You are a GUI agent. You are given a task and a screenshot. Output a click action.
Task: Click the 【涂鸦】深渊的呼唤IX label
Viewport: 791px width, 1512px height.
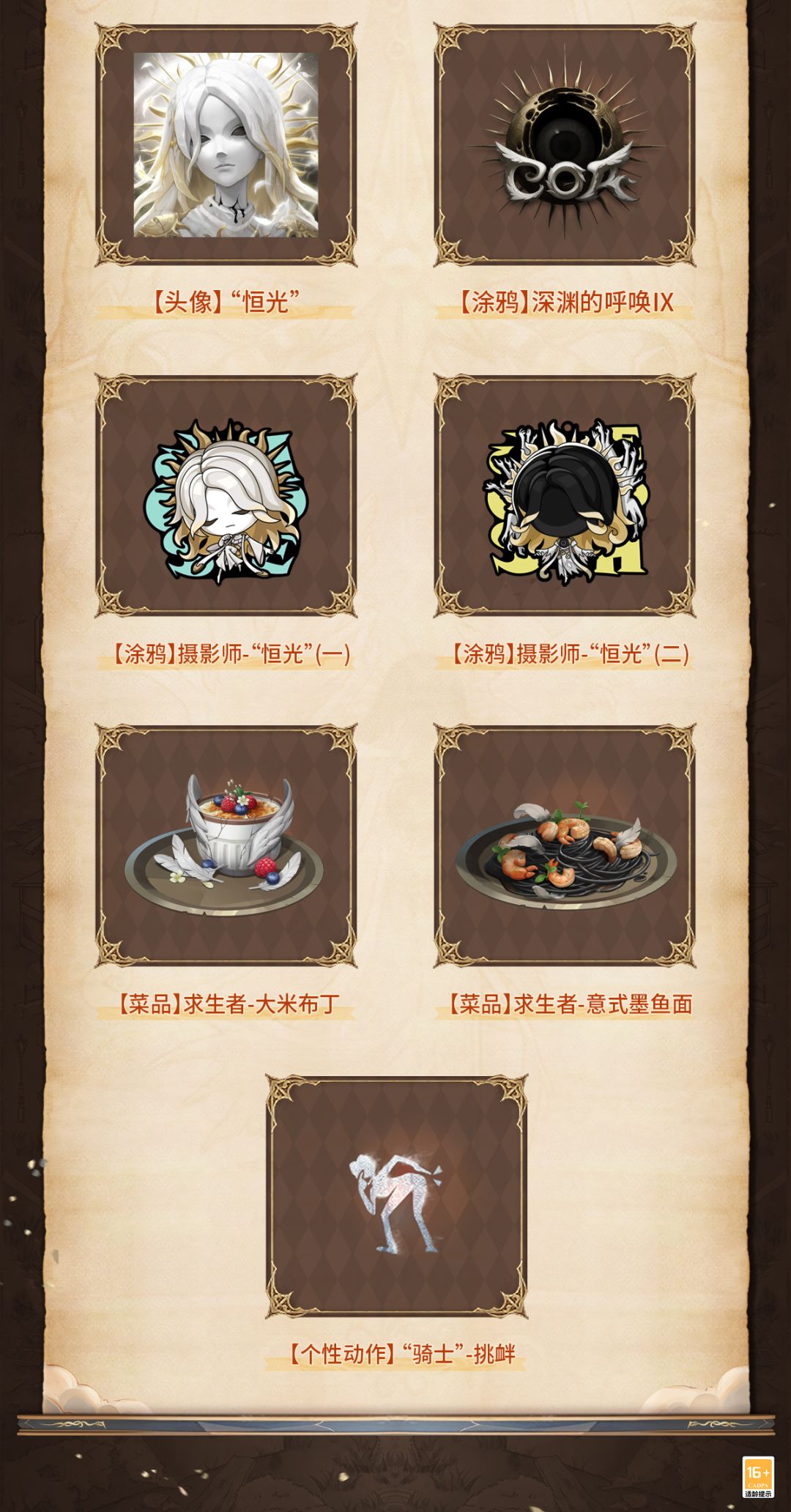tap(565, 301)
